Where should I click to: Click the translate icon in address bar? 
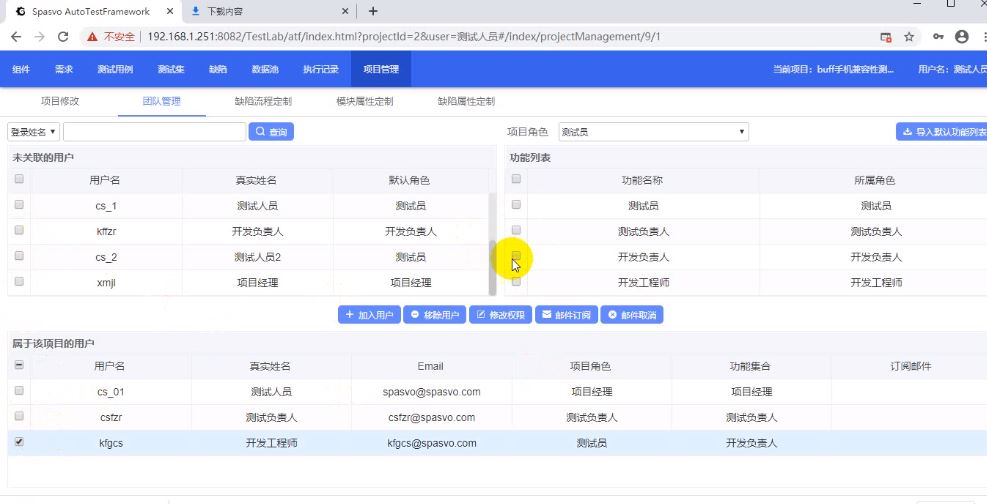[x=885, y=37]
